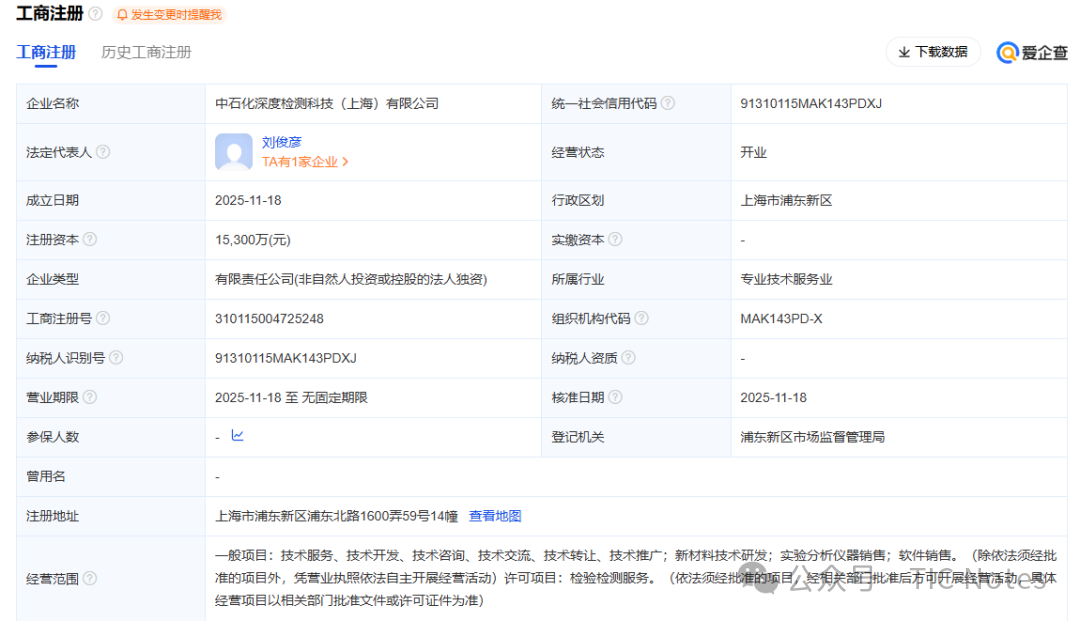This screenshot has height=621, width=1080.
Task: Click help icon next to 纳税人识别号
Action: pos(116,358)
